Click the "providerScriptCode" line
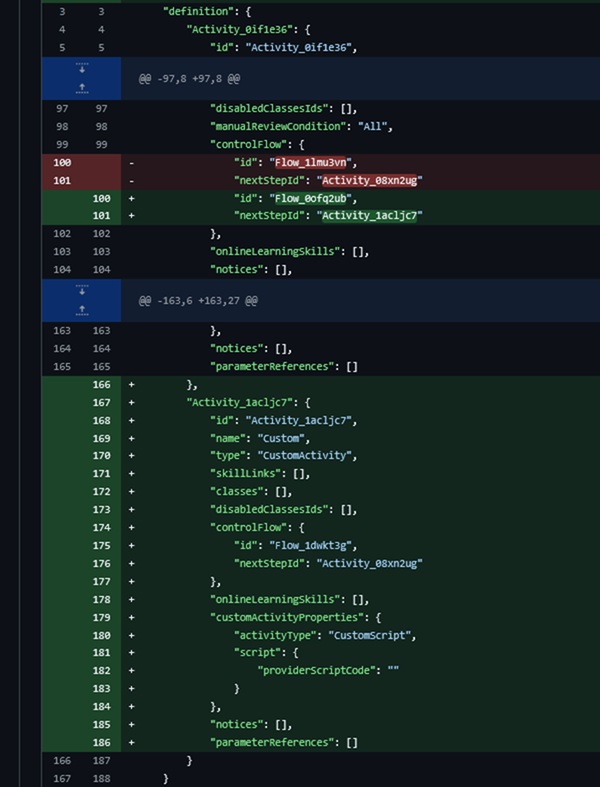The width and height of the screenshot is (600, 787). (328, 670)
